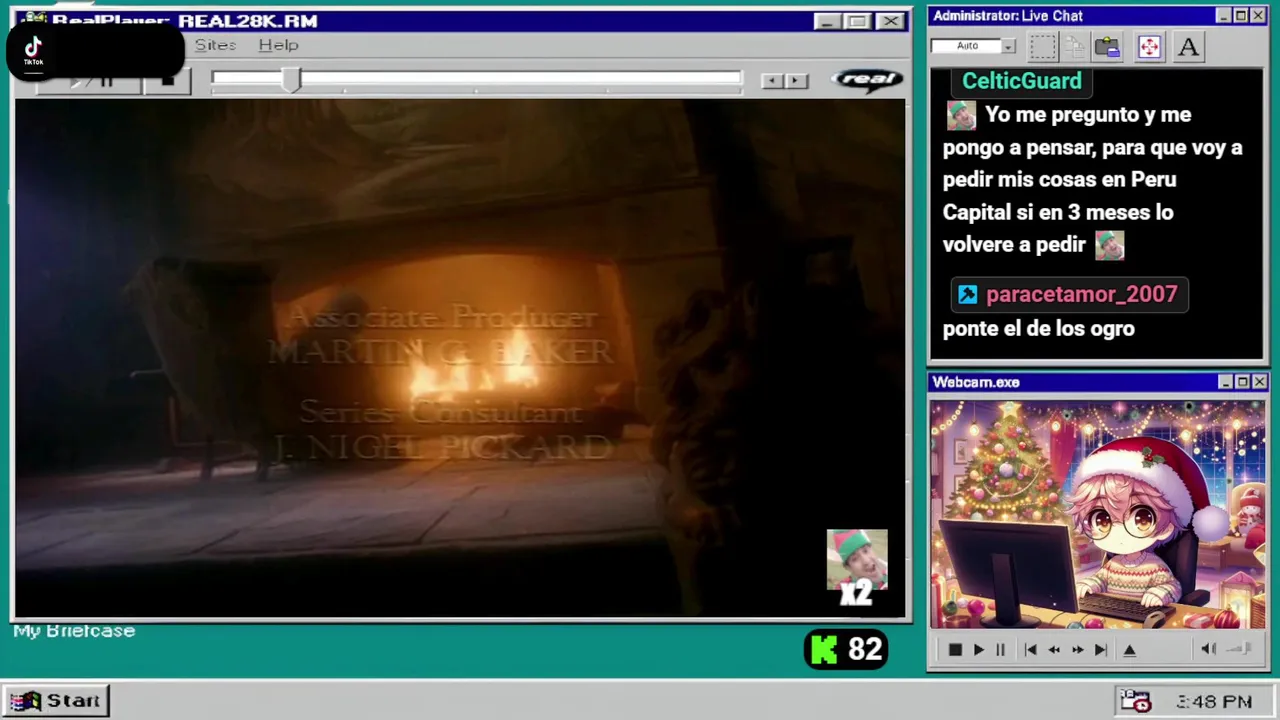
Task: Click the Webcam.exe skip to end button
Action: pos(1101,650)
